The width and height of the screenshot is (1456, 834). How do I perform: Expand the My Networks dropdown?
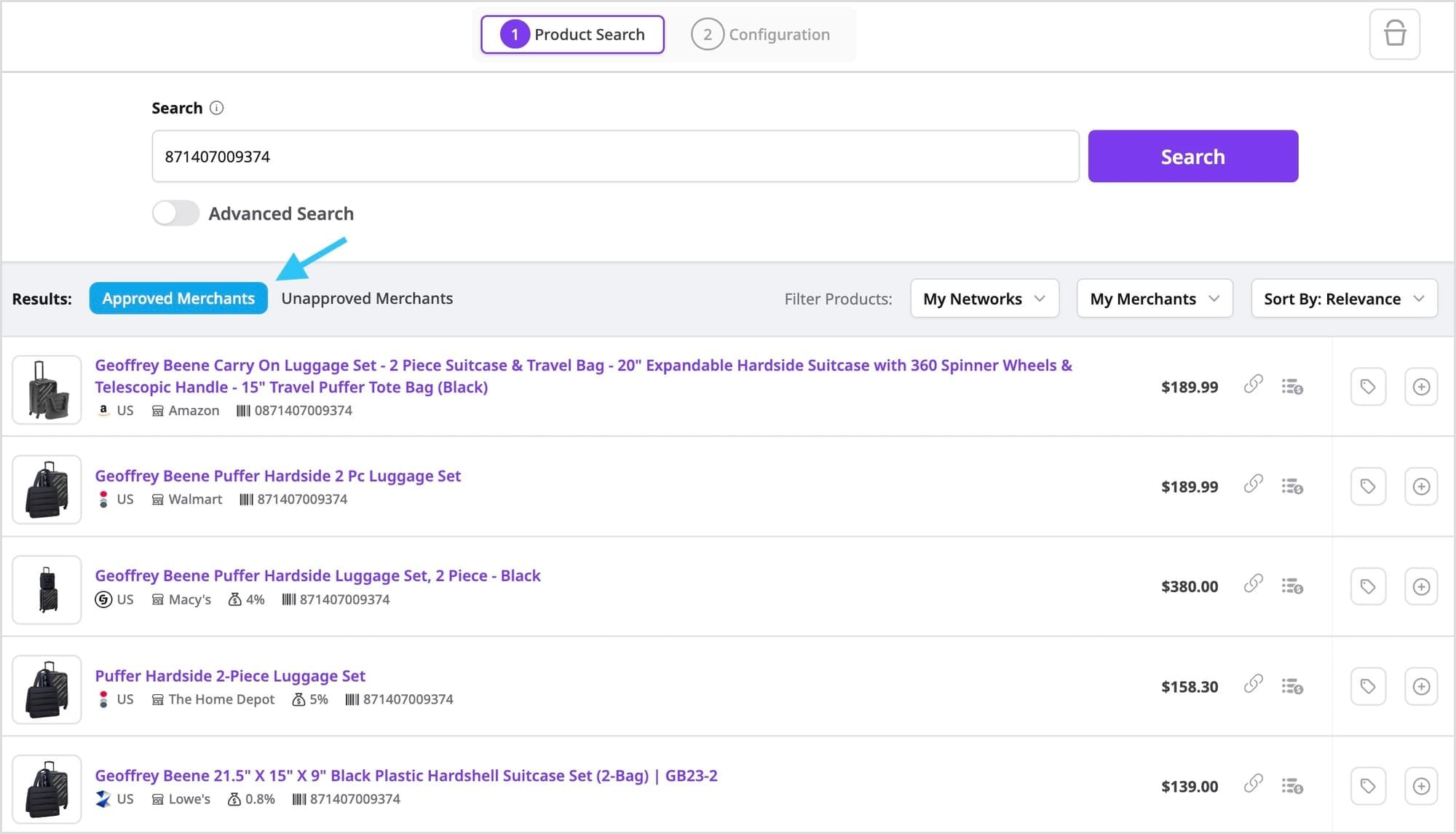[984, 299]
